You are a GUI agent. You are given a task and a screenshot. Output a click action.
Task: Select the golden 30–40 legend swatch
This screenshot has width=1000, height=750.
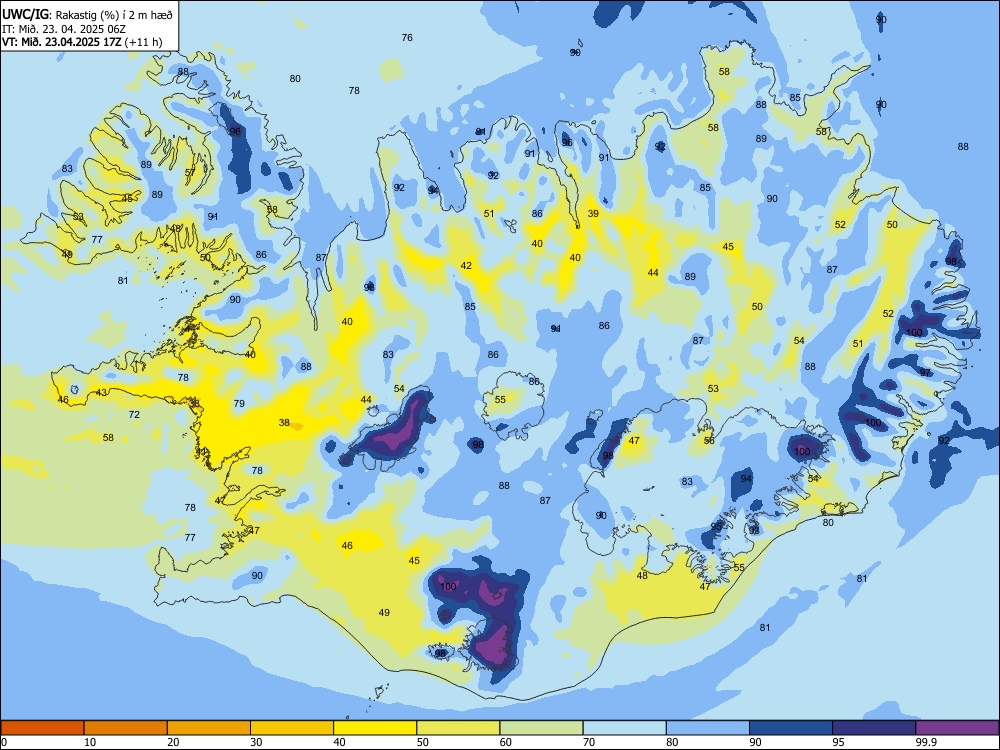click(292, 728)
